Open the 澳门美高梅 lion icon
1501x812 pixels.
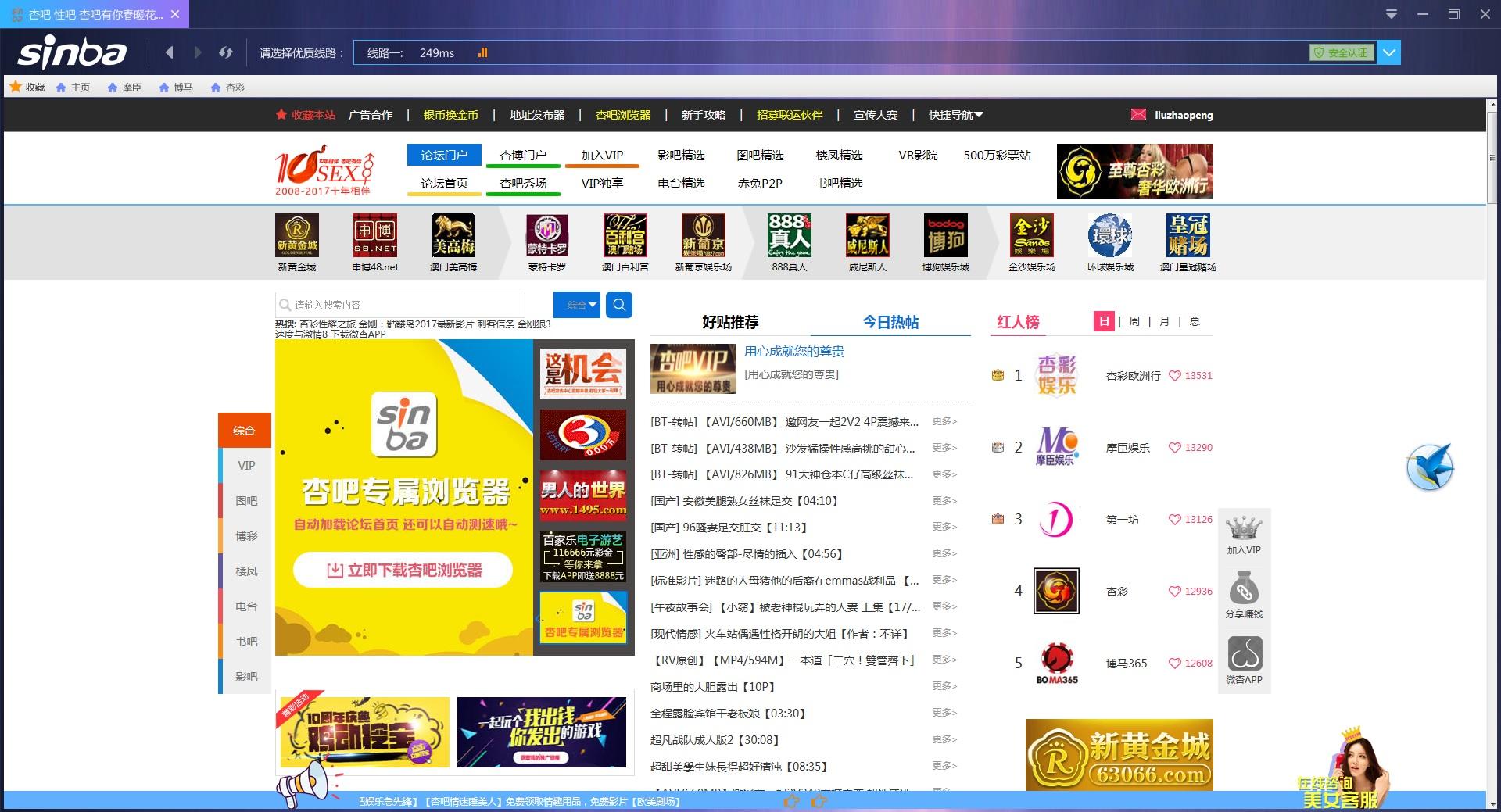(453, 235)
